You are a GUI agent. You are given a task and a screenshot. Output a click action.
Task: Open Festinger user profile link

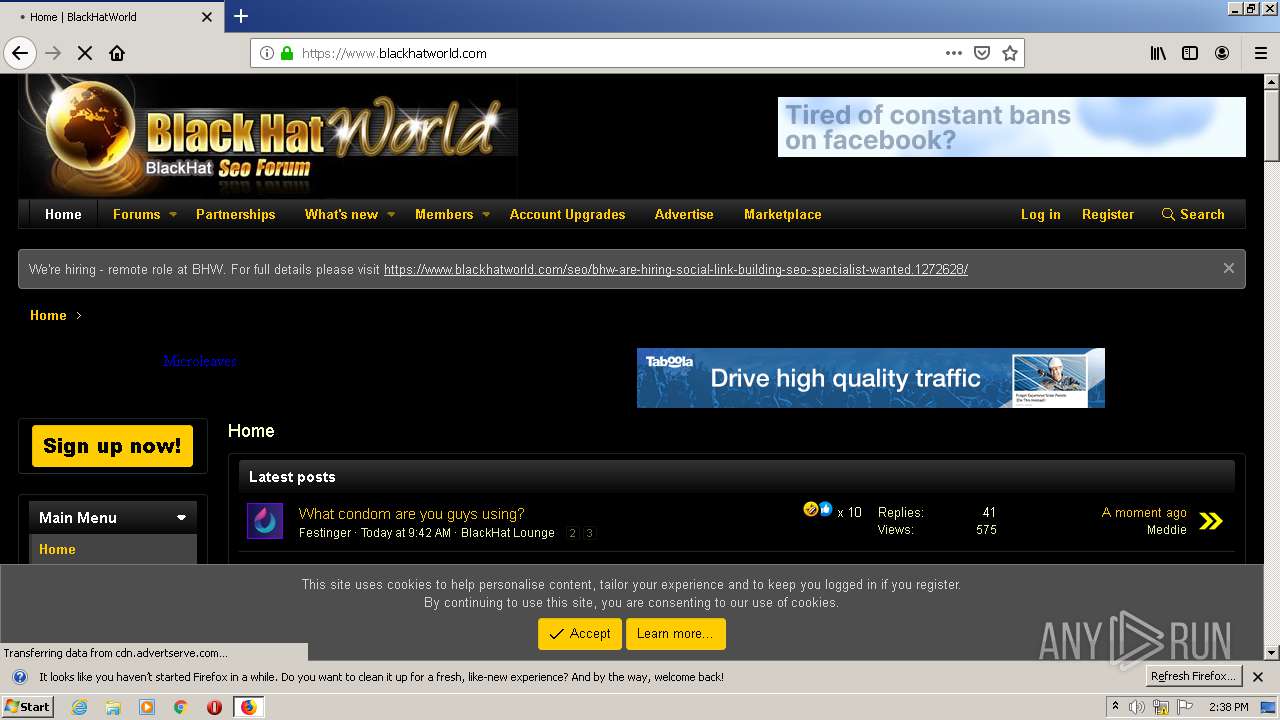coord(325,533)
